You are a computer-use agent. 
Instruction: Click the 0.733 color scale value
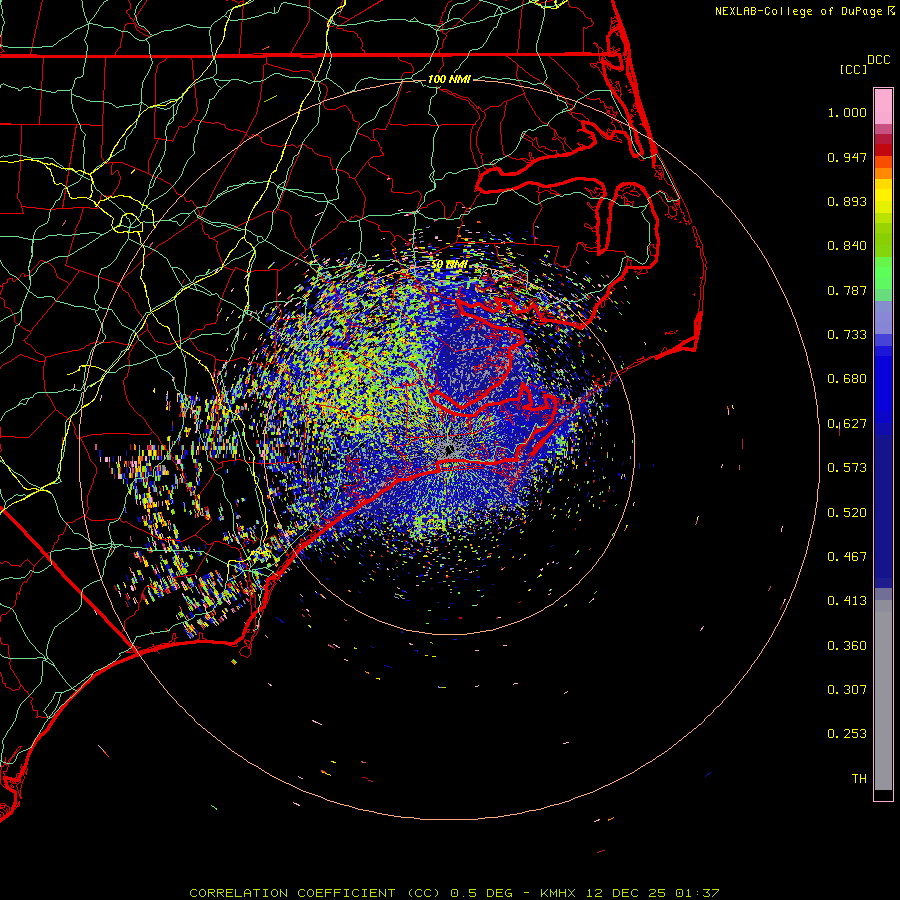[847, 335]
